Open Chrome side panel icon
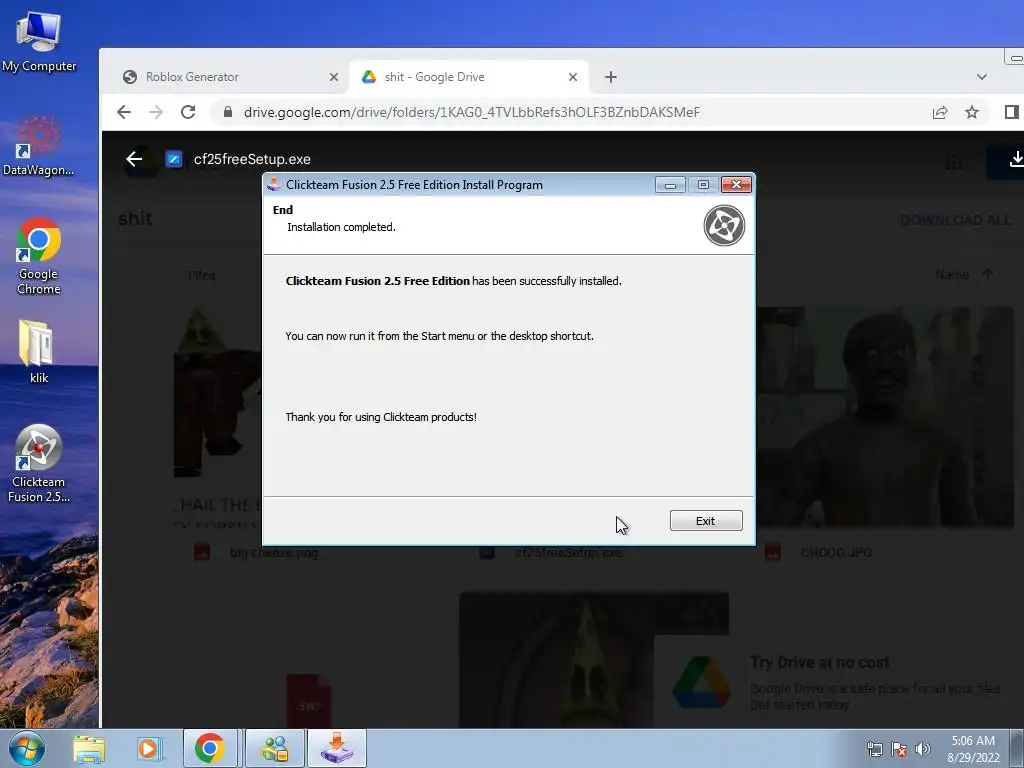The width and height of the screenshot is (1024, 768). point(1012,112)
